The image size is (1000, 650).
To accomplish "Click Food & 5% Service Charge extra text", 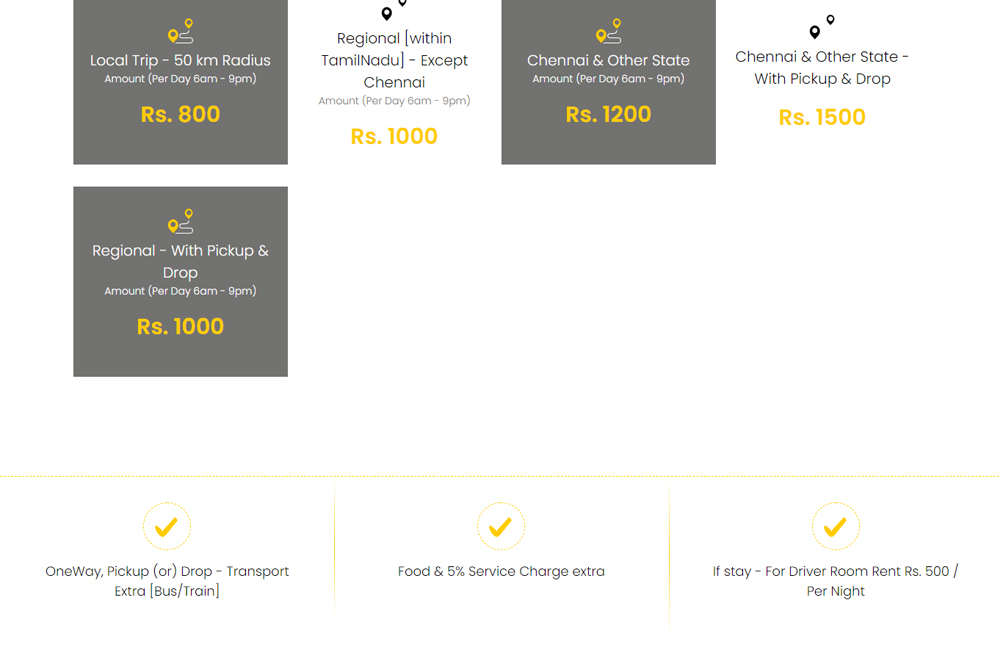I will 501,572.
